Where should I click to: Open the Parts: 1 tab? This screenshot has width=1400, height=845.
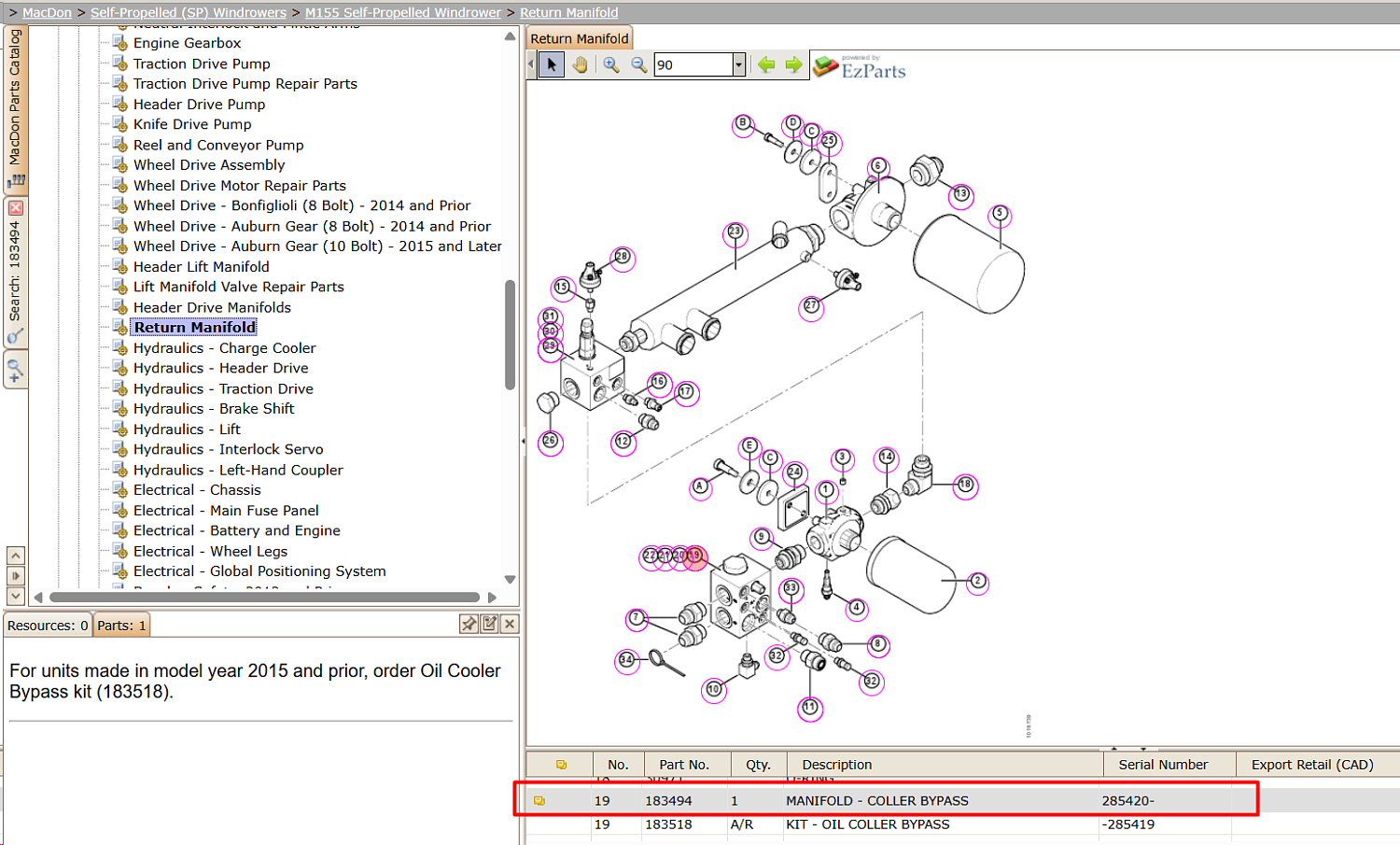pyautogui.click(x=121, y=626)
